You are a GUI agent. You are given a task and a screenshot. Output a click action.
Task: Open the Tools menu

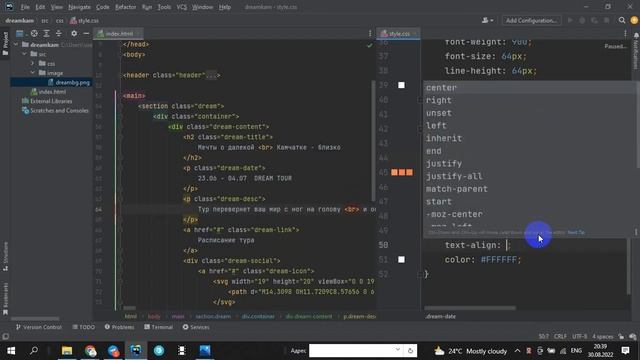164,7
